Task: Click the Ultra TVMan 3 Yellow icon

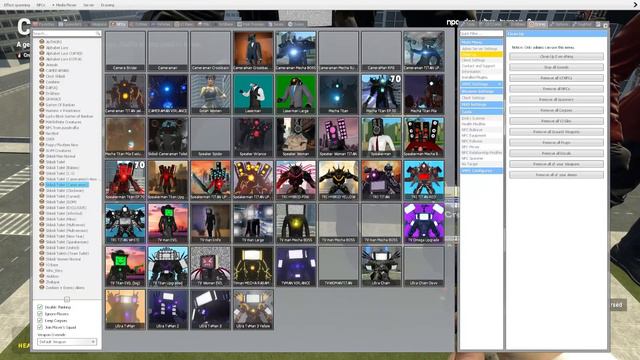Action: tap(253, 309)
